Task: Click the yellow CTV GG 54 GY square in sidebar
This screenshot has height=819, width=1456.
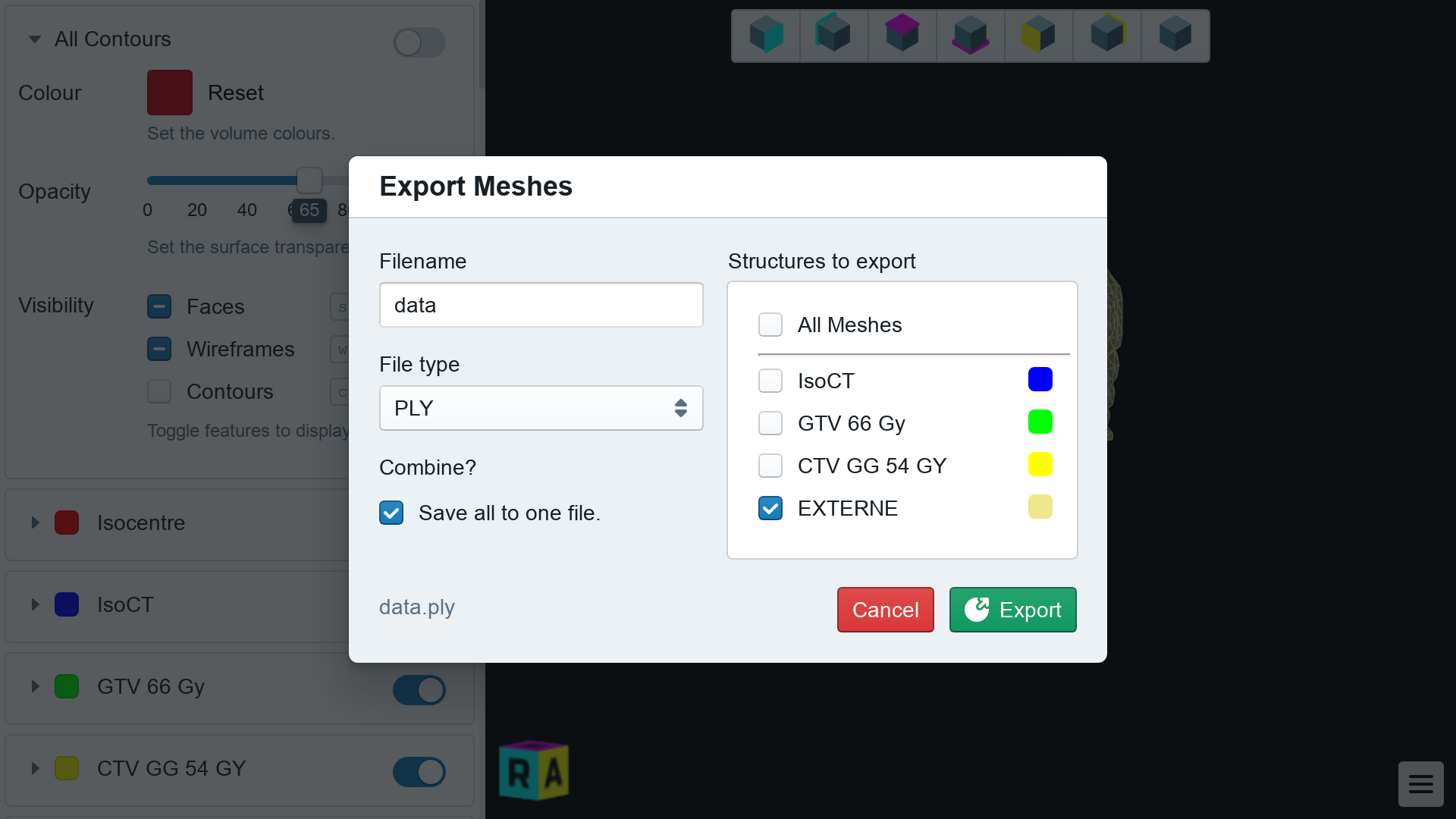Action: (67, 768)
